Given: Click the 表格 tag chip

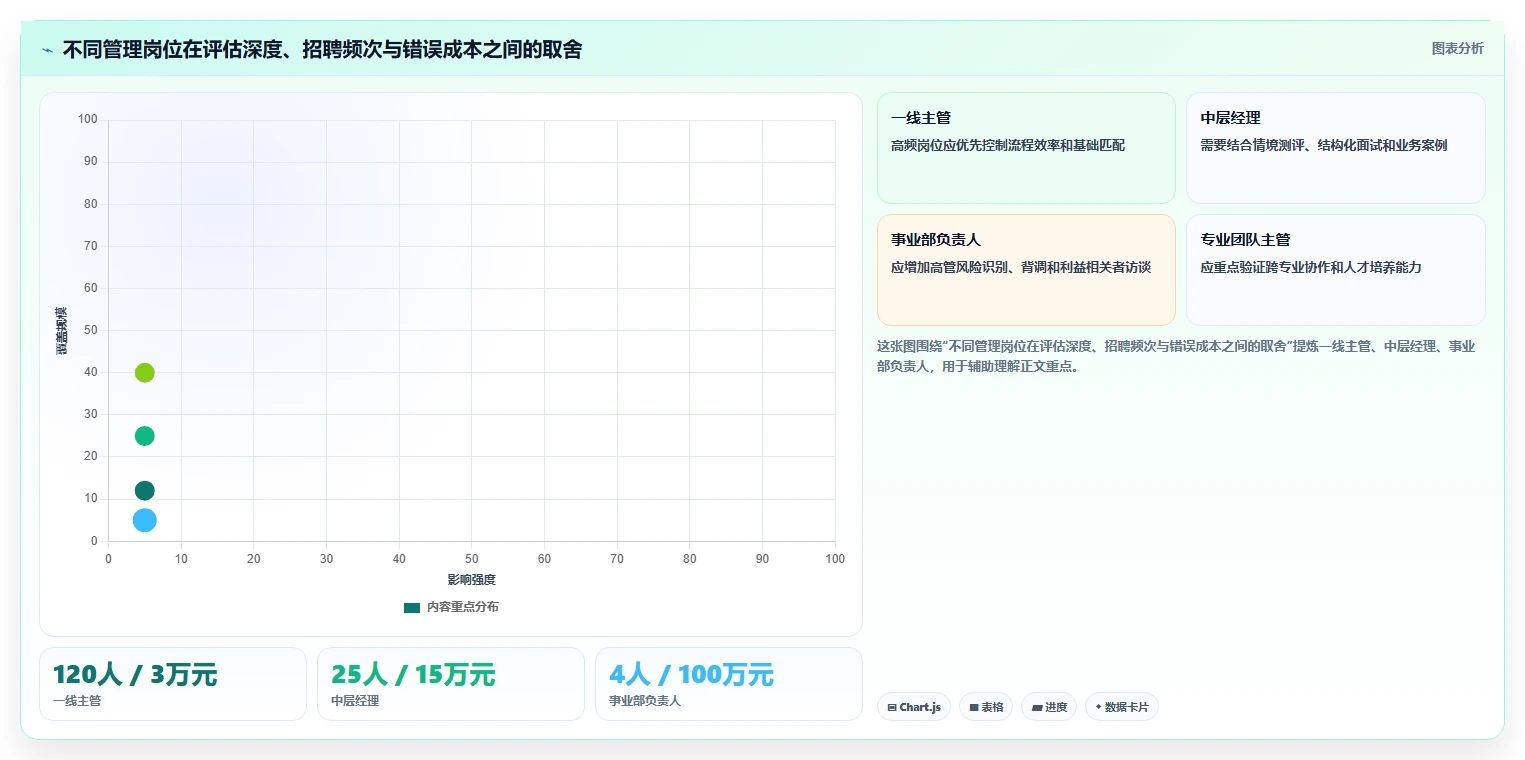Looking at the screenshot, I should coord(986,707).
